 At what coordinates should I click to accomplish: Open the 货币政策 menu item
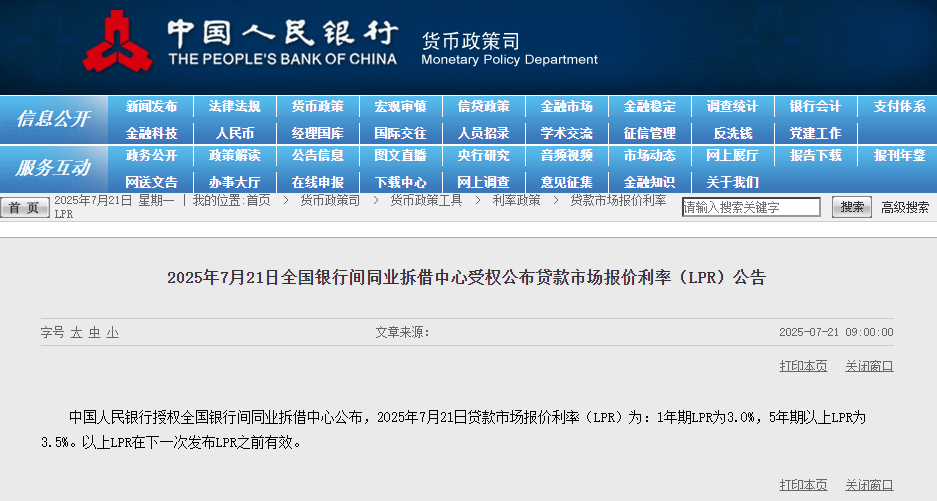tap(317, 106)
